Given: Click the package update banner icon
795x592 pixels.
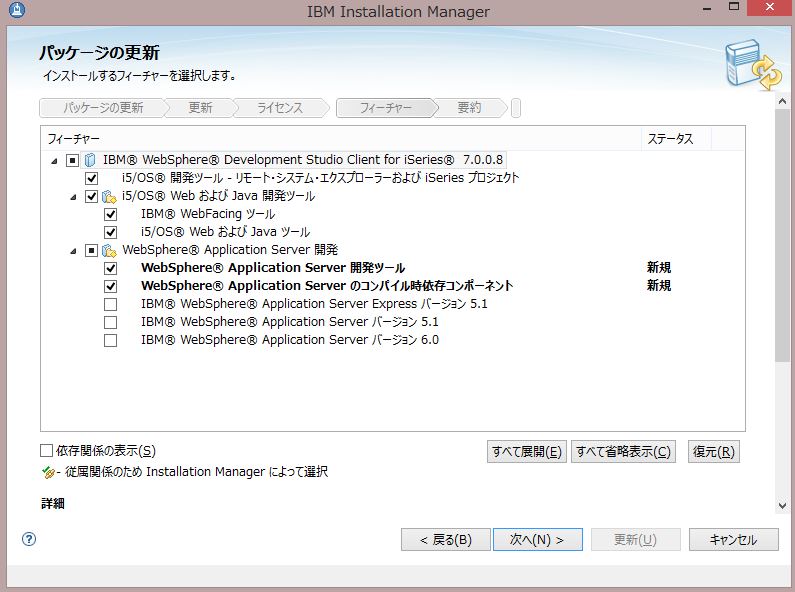Looking at the screenshot, I should tap(753, 65).
